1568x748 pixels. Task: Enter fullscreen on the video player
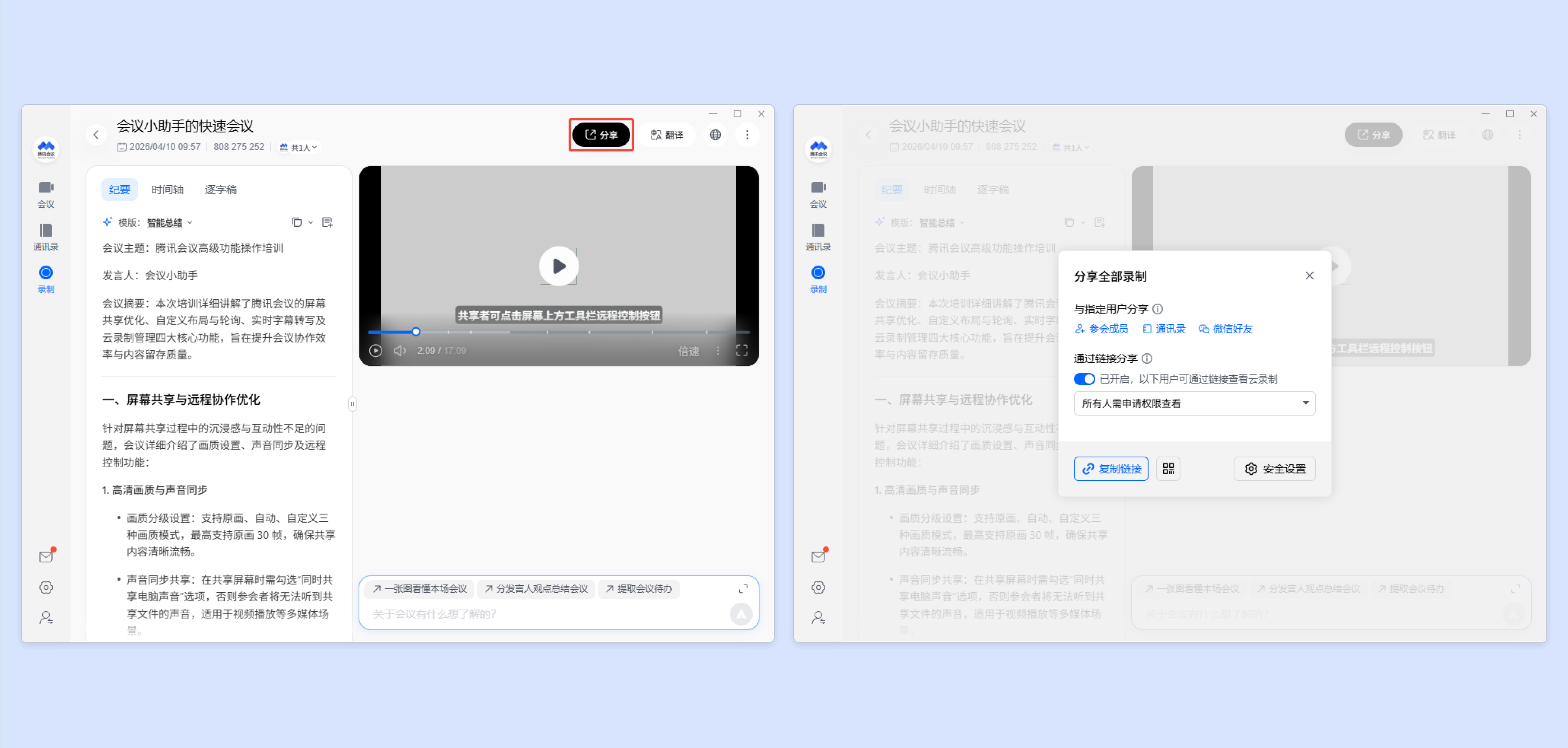[x=741, y=350]
